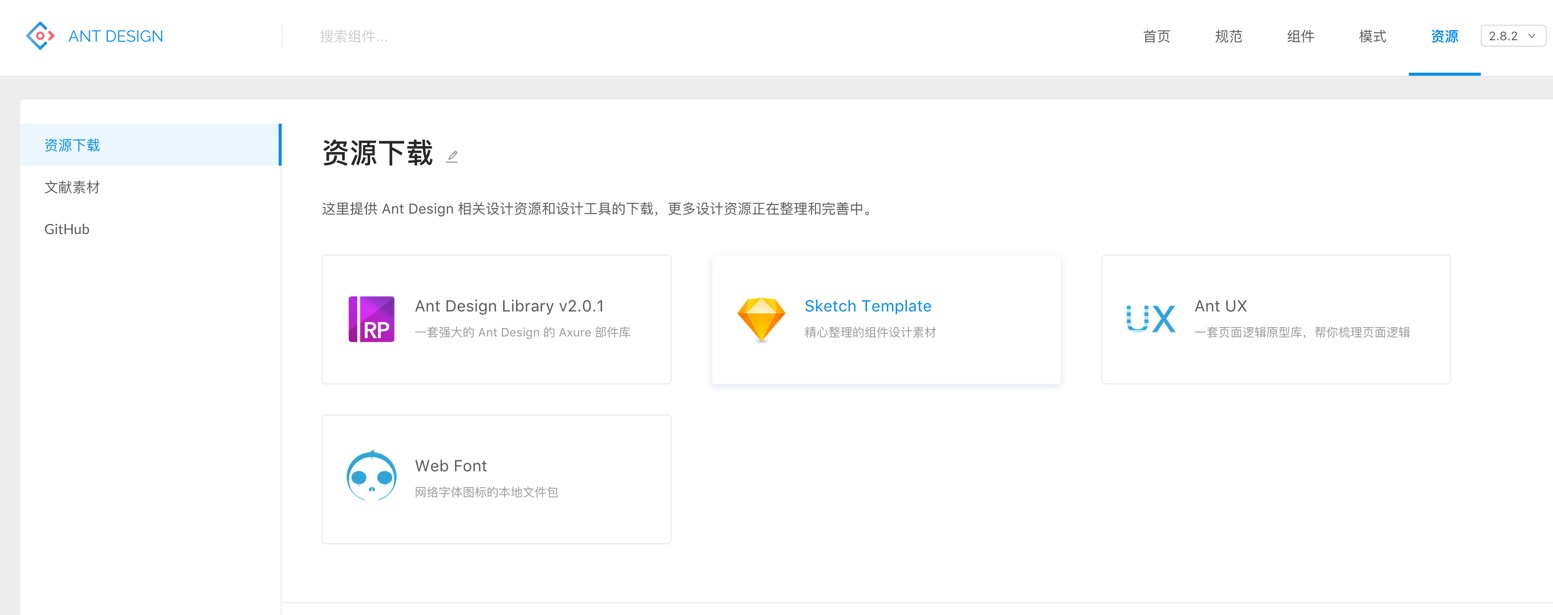
Task: Click the Ant UX icon
Action: click(x=1150, y=319)
